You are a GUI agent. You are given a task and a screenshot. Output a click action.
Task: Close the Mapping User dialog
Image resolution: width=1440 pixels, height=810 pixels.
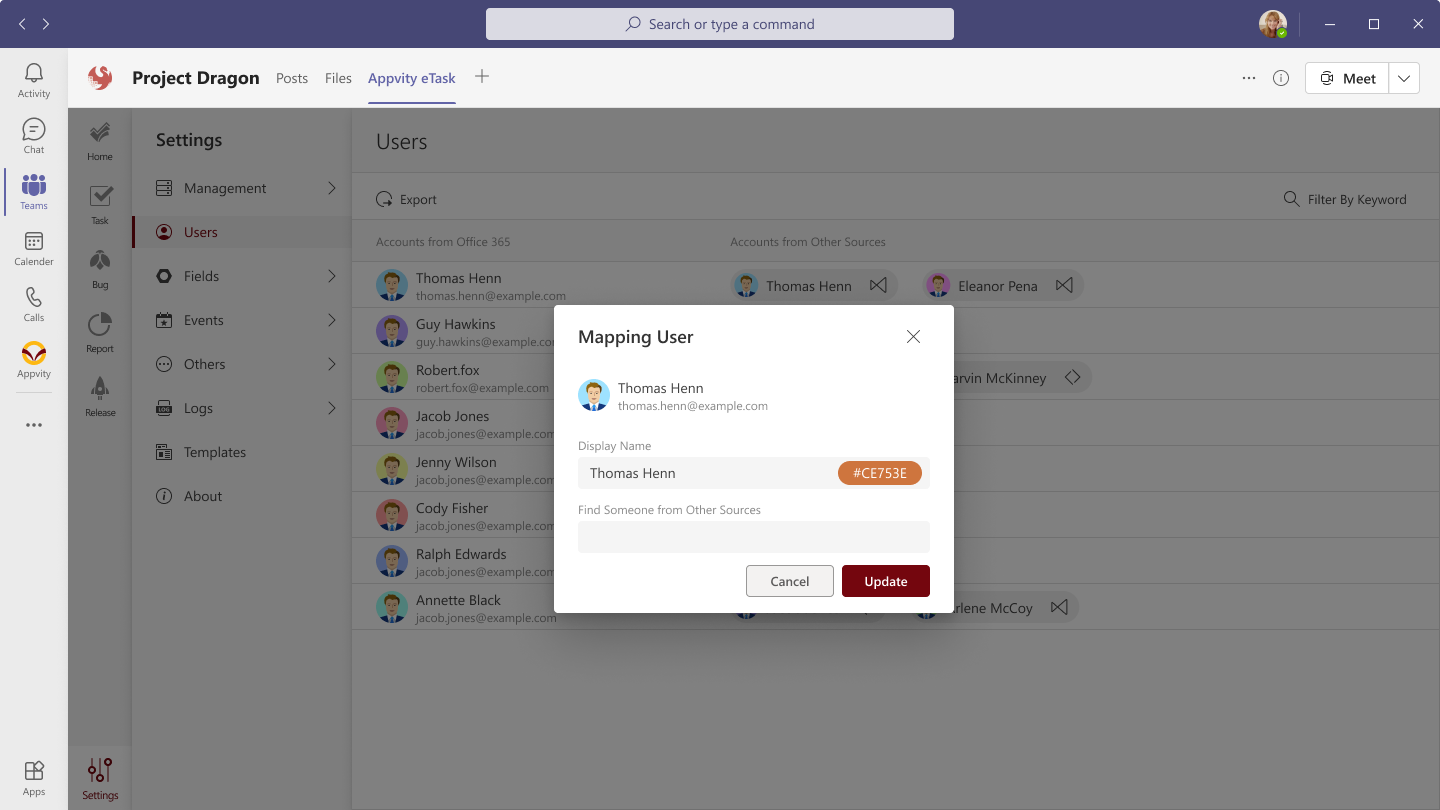[913, 337]
